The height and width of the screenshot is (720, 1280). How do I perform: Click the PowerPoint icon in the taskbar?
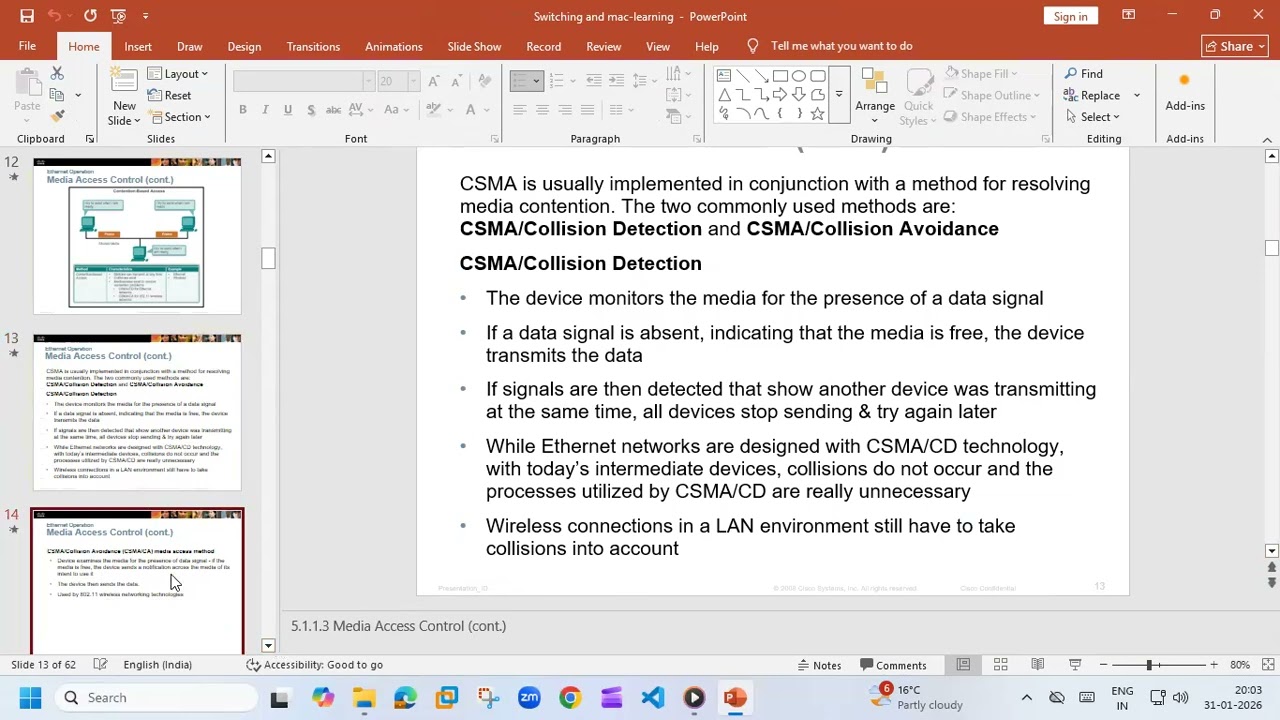point(735,698)
